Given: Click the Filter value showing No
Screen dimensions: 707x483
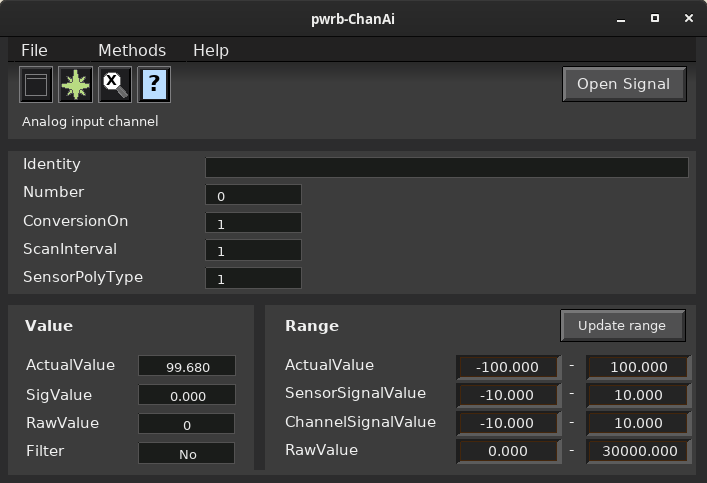Looking at the screenshot, I should coord(187,453).
